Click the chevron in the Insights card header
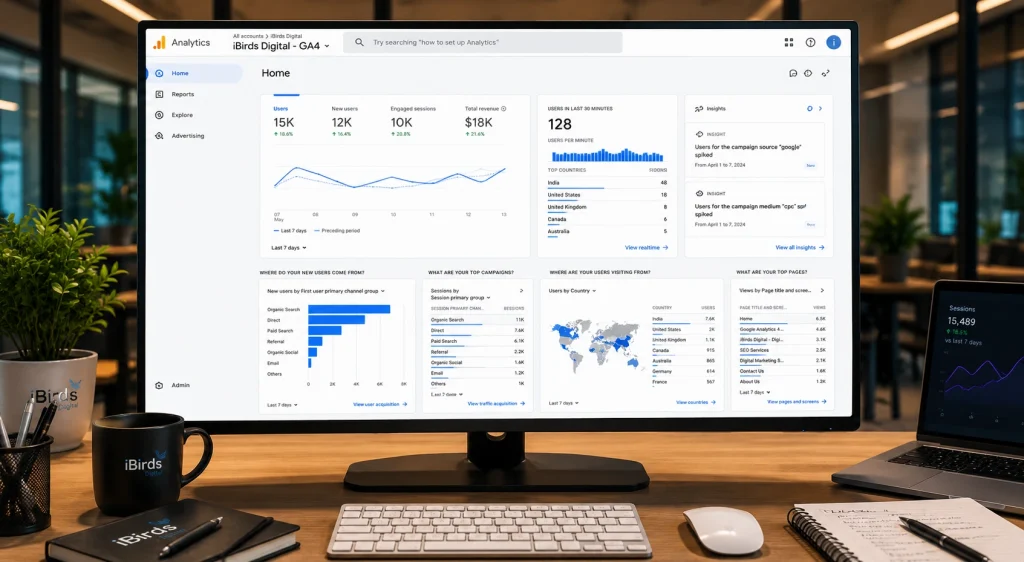This screenshot has width=1024, height=562. pyautogui.click(x=821, y=109)
